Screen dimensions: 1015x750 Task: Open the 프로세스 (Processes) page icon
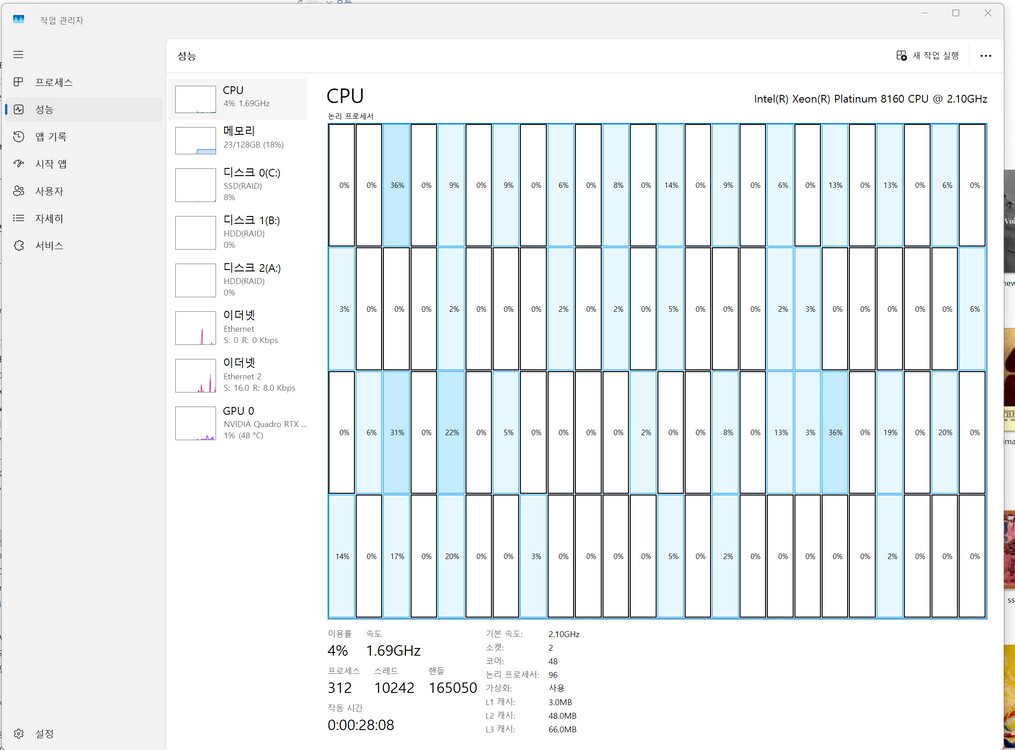[18, 82]
